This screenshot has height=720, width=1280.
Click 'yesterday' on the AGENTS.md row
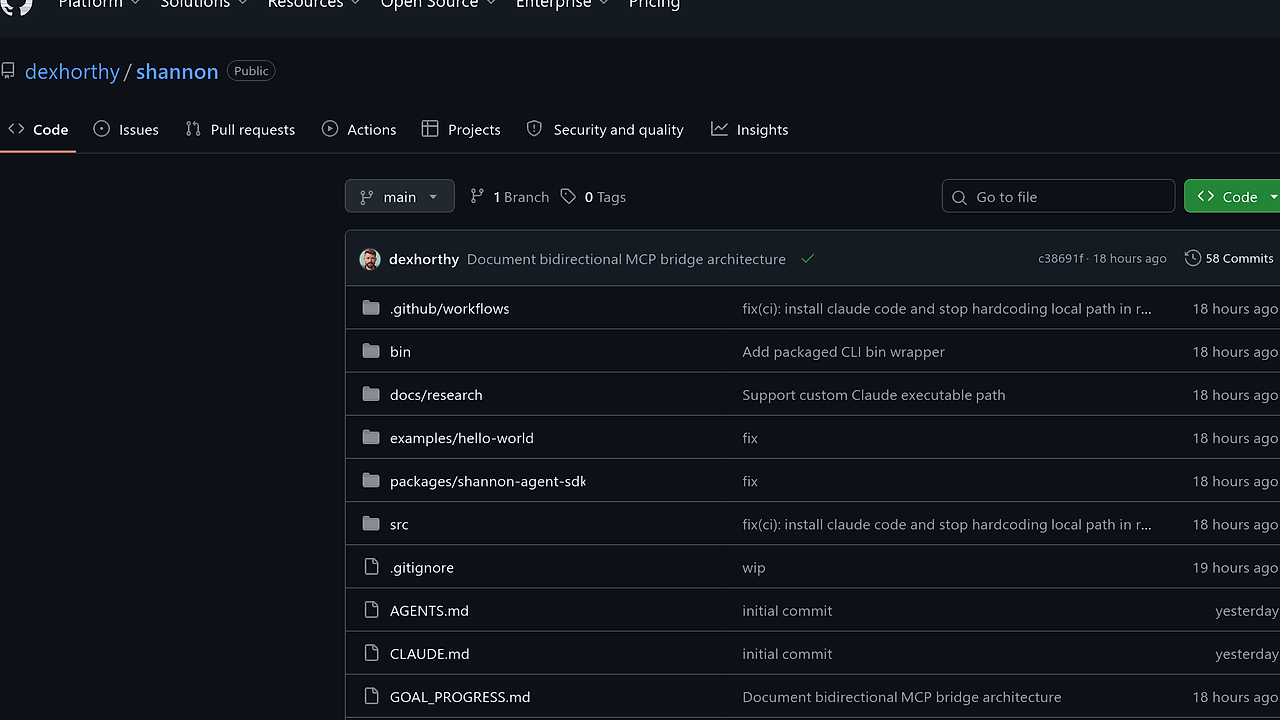(x=1246, y=610)
